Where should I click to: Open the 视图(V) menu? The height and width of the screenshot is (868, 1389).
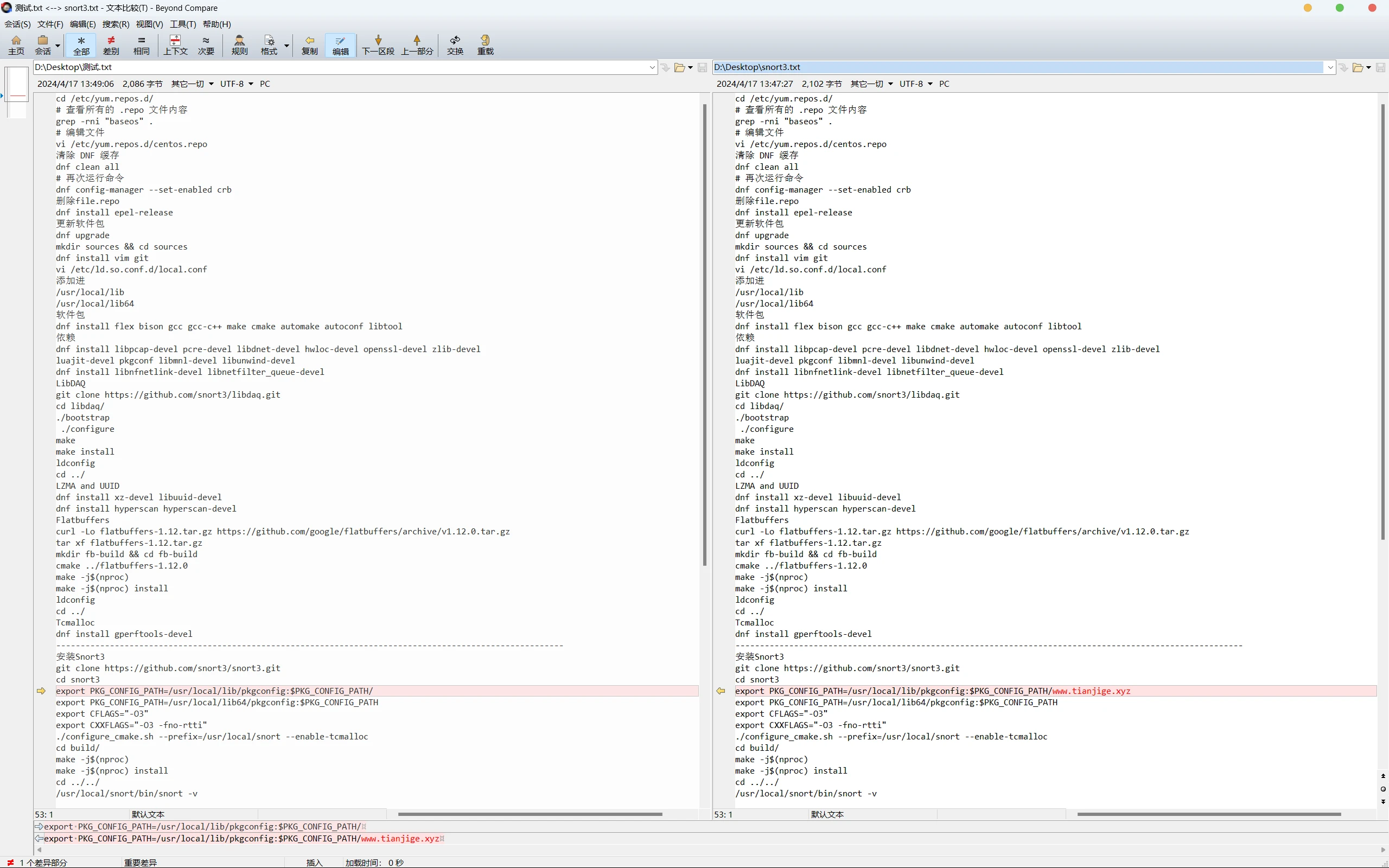coord(150,24)
